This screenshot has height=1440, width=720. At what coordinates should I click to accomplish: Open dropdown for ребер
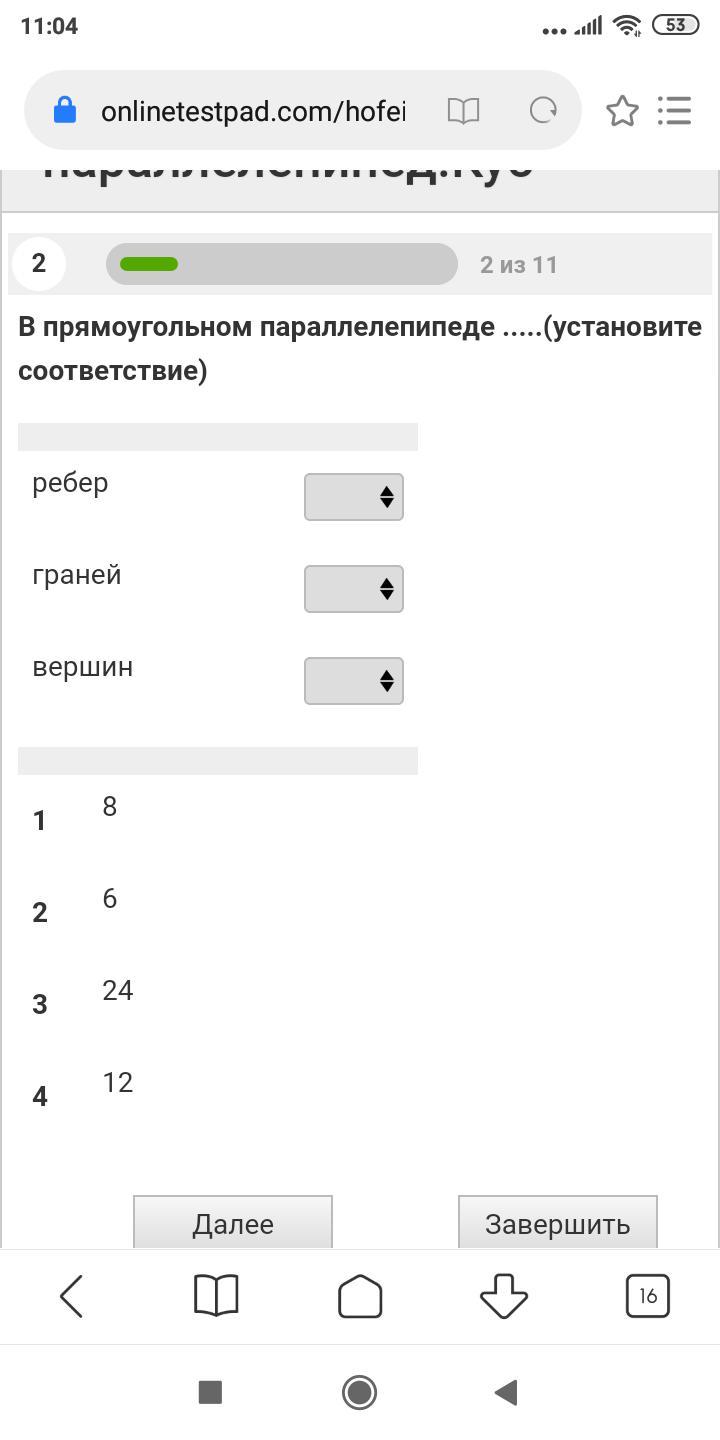[x=354, y=497]
